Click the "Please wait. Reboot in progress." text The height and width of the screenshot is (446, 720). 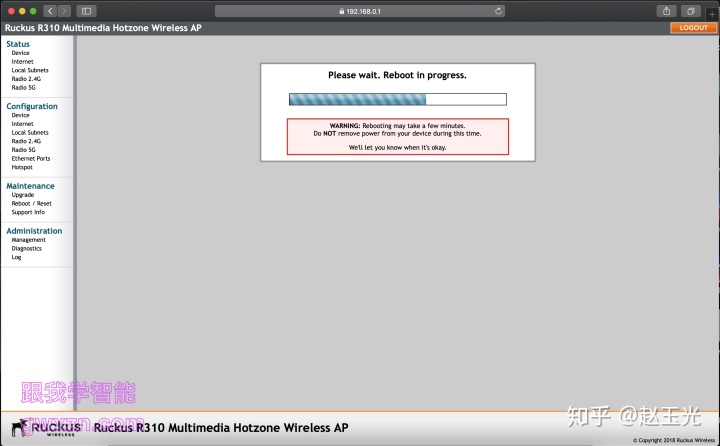[397, 75]
